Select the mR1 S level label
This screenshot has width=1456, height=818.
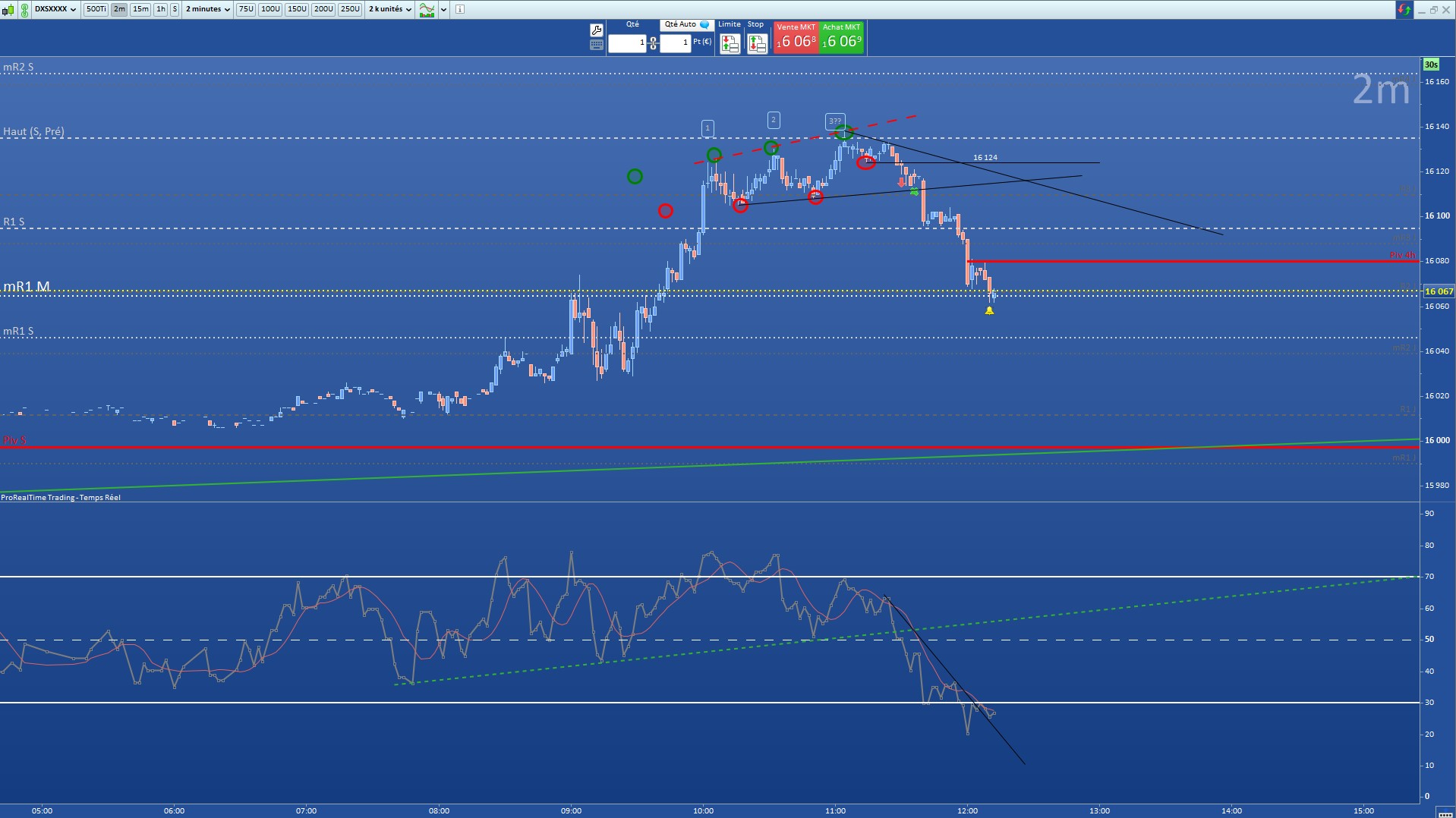coord(18,331)
